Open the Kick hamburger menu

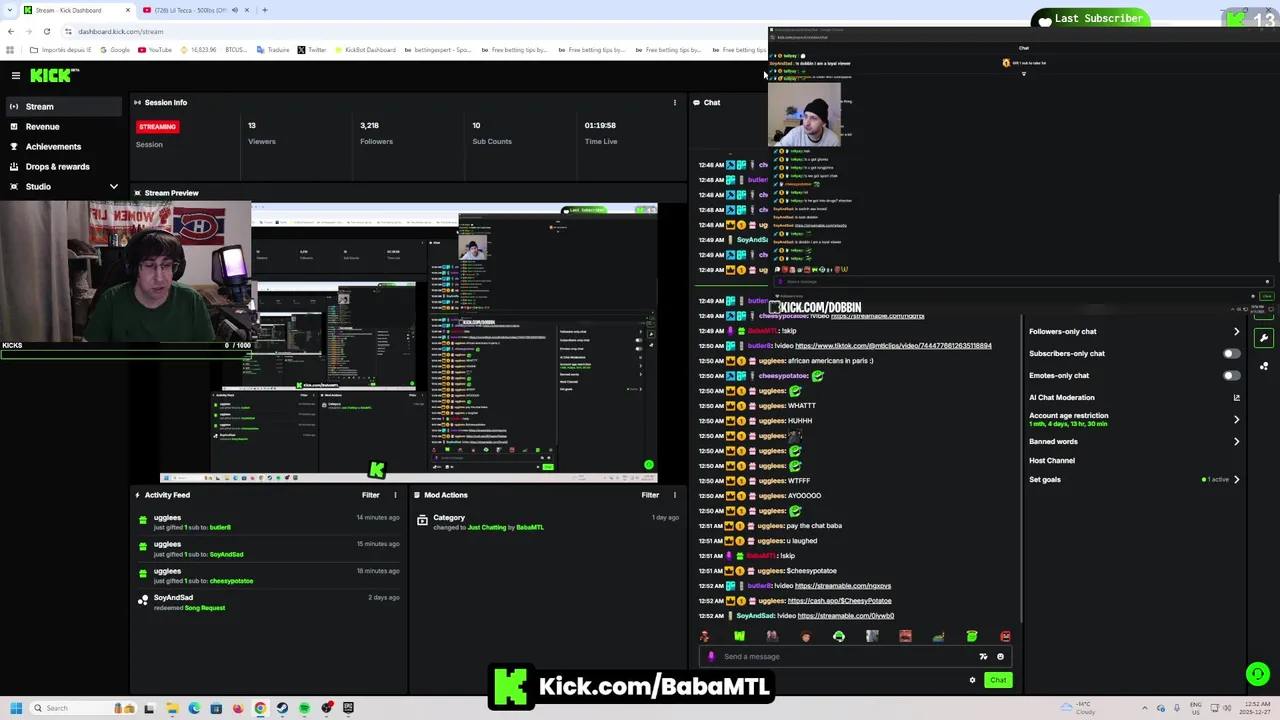16,75
